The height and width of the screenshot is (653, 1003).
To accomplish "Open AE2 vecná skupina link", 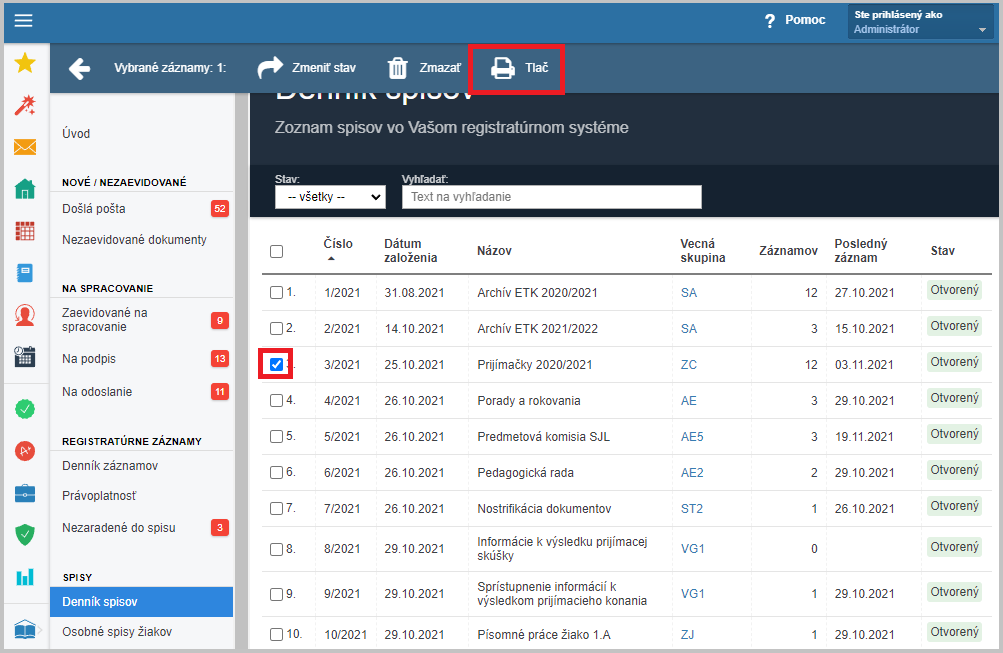I will click(x=692, y=473).
